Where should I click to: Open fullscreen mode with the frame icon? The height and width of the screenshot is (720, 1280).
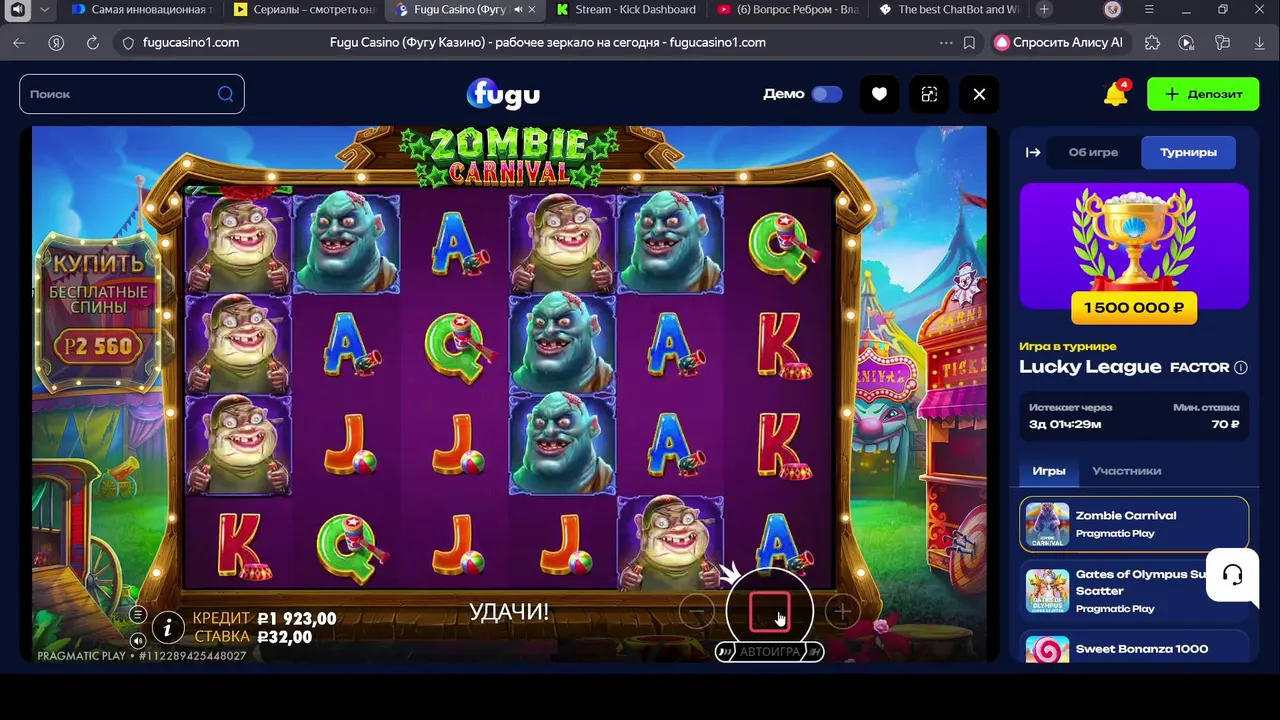[929, 94]
